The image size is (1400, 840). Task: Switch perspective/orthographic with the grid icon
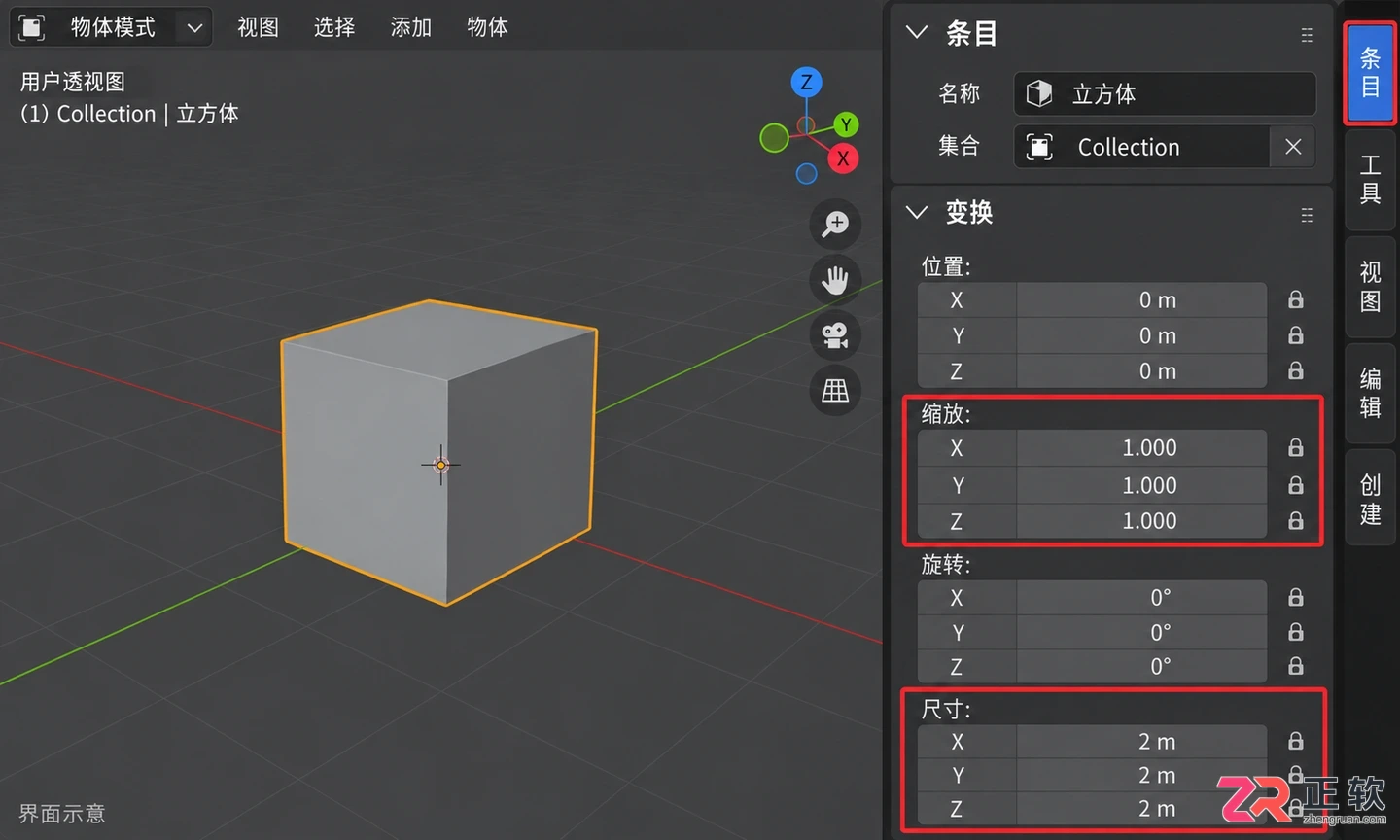coord(835,391)
